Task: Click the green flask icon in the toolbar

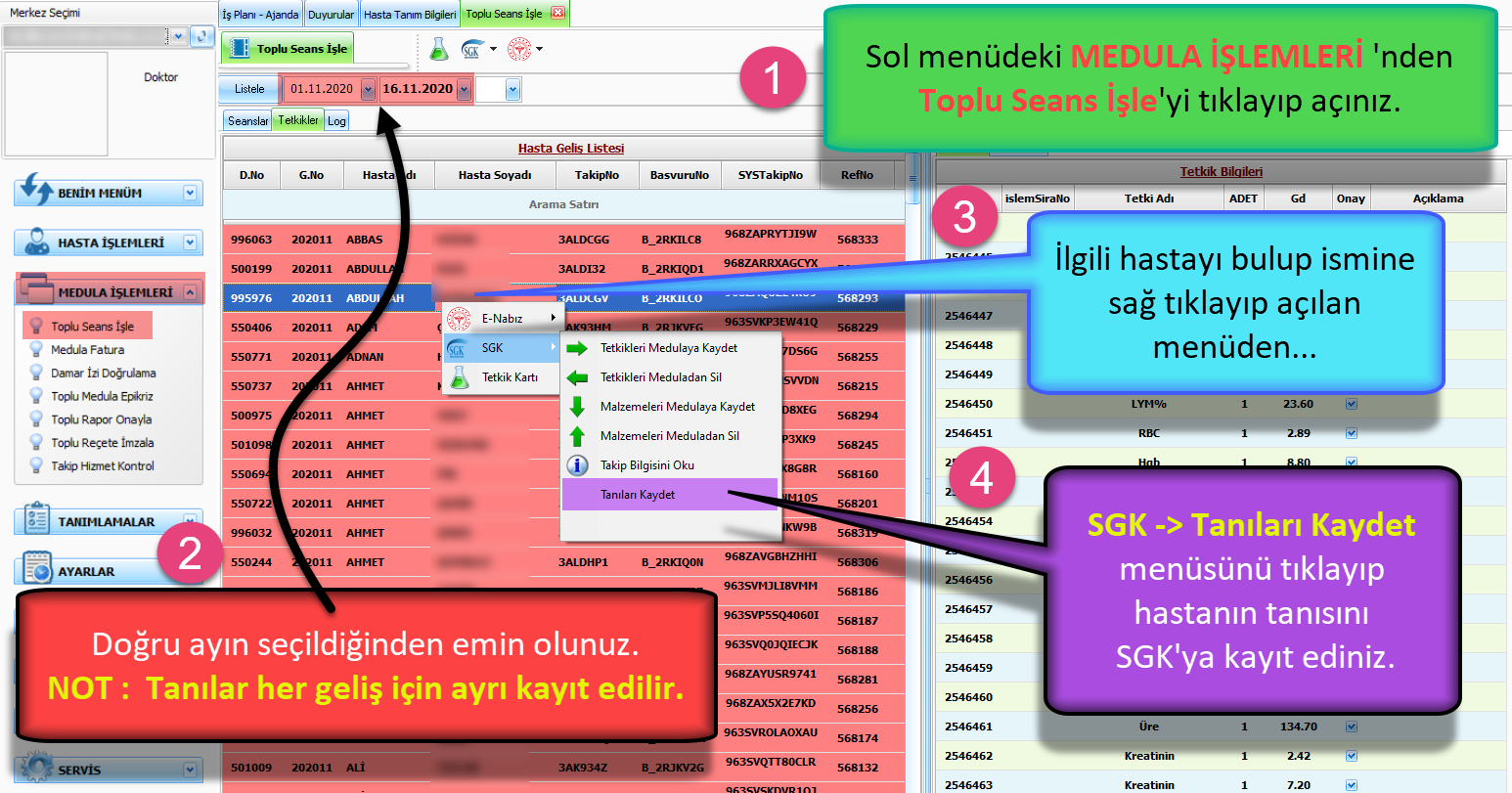Action: [x=438, y=48]
